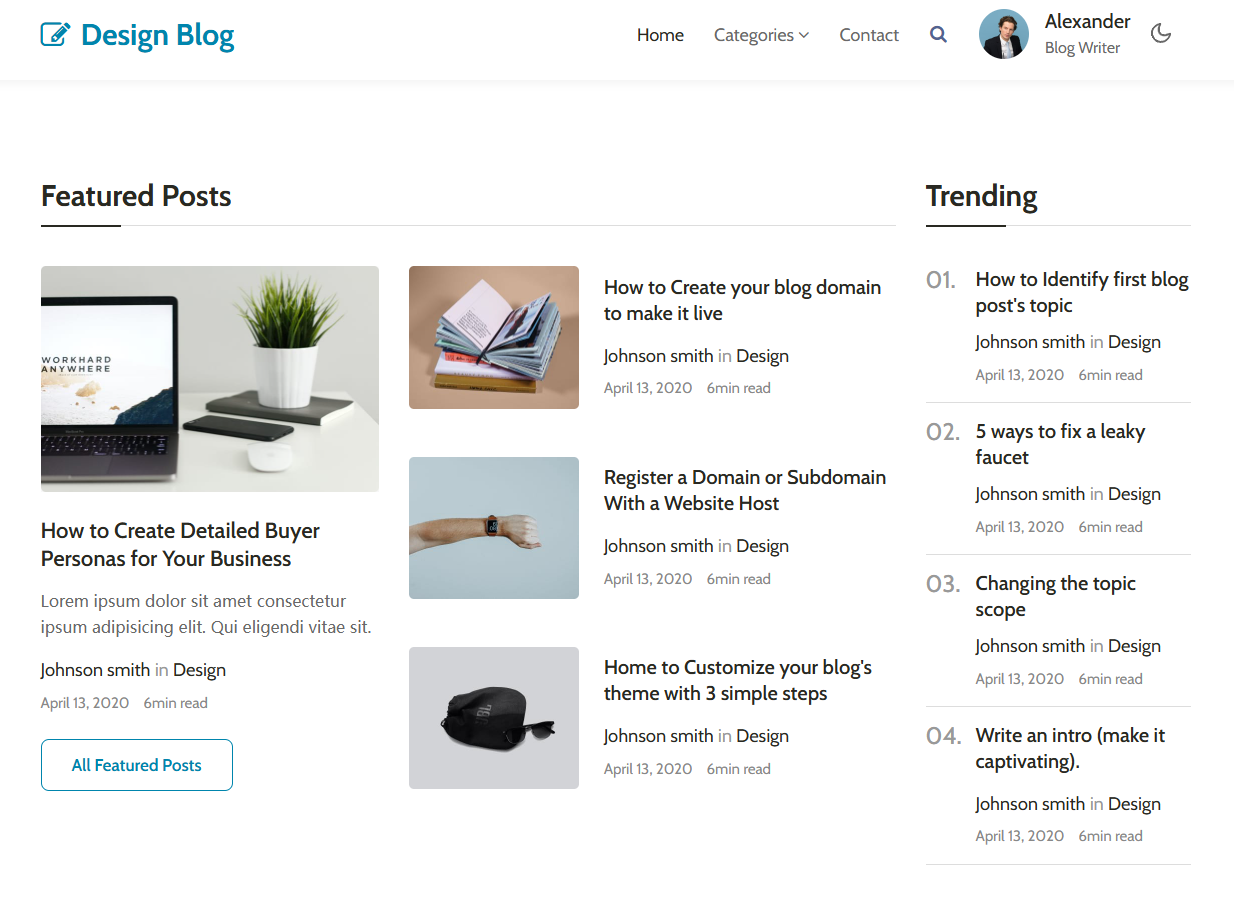Click Alexander's profile avatar
1234x898 pixels.
pos(1003,35)
